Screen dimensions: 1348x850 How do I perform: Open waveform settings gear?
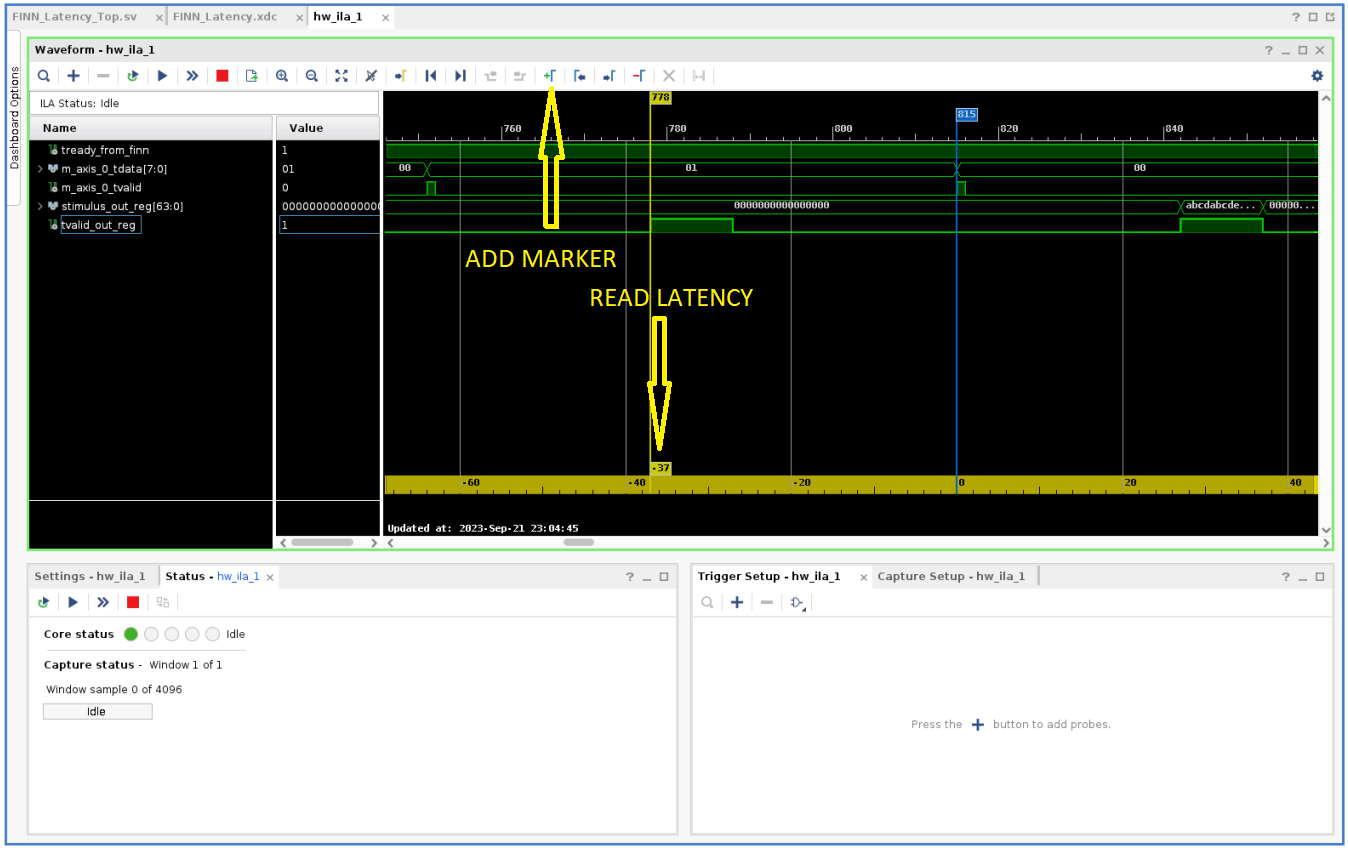pos(1317,76)
